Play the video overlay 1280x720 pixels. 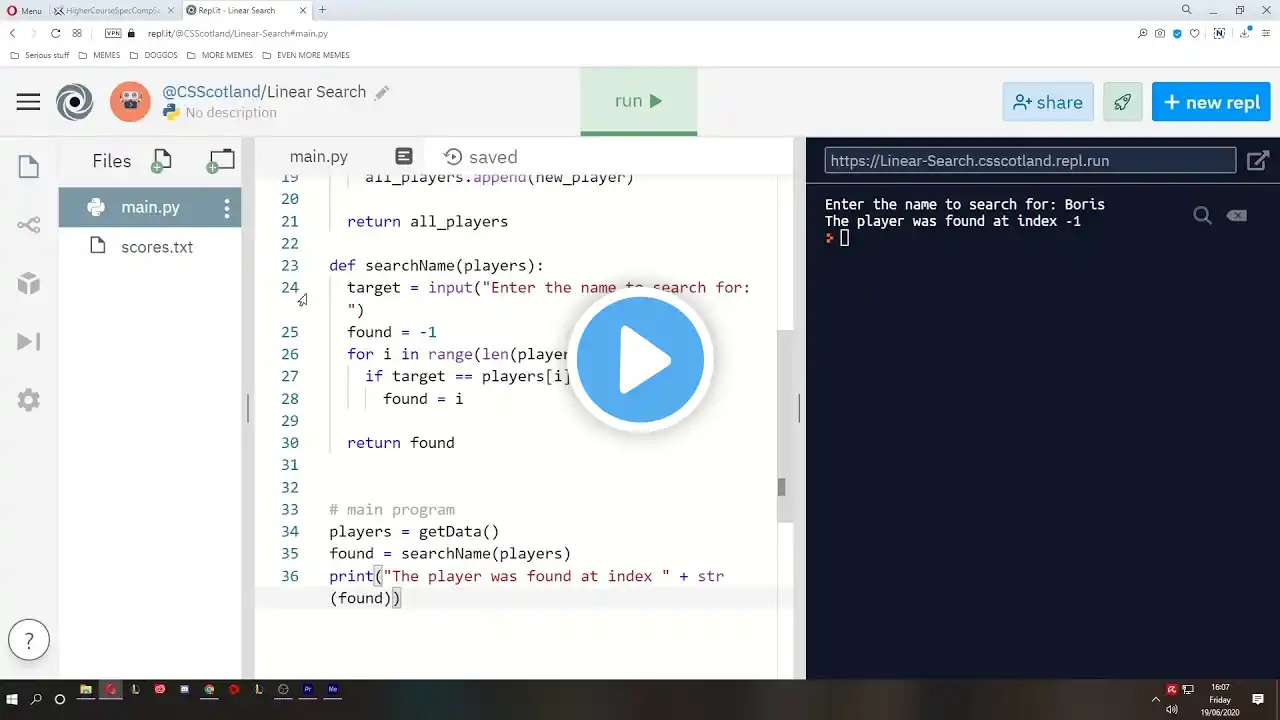click(640, 360)
